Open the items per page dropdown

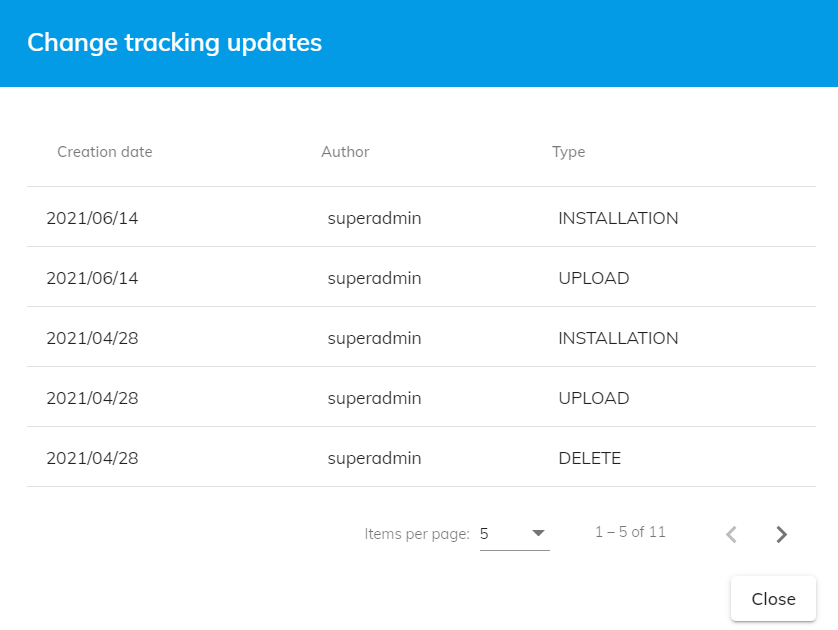click(514, 534)
